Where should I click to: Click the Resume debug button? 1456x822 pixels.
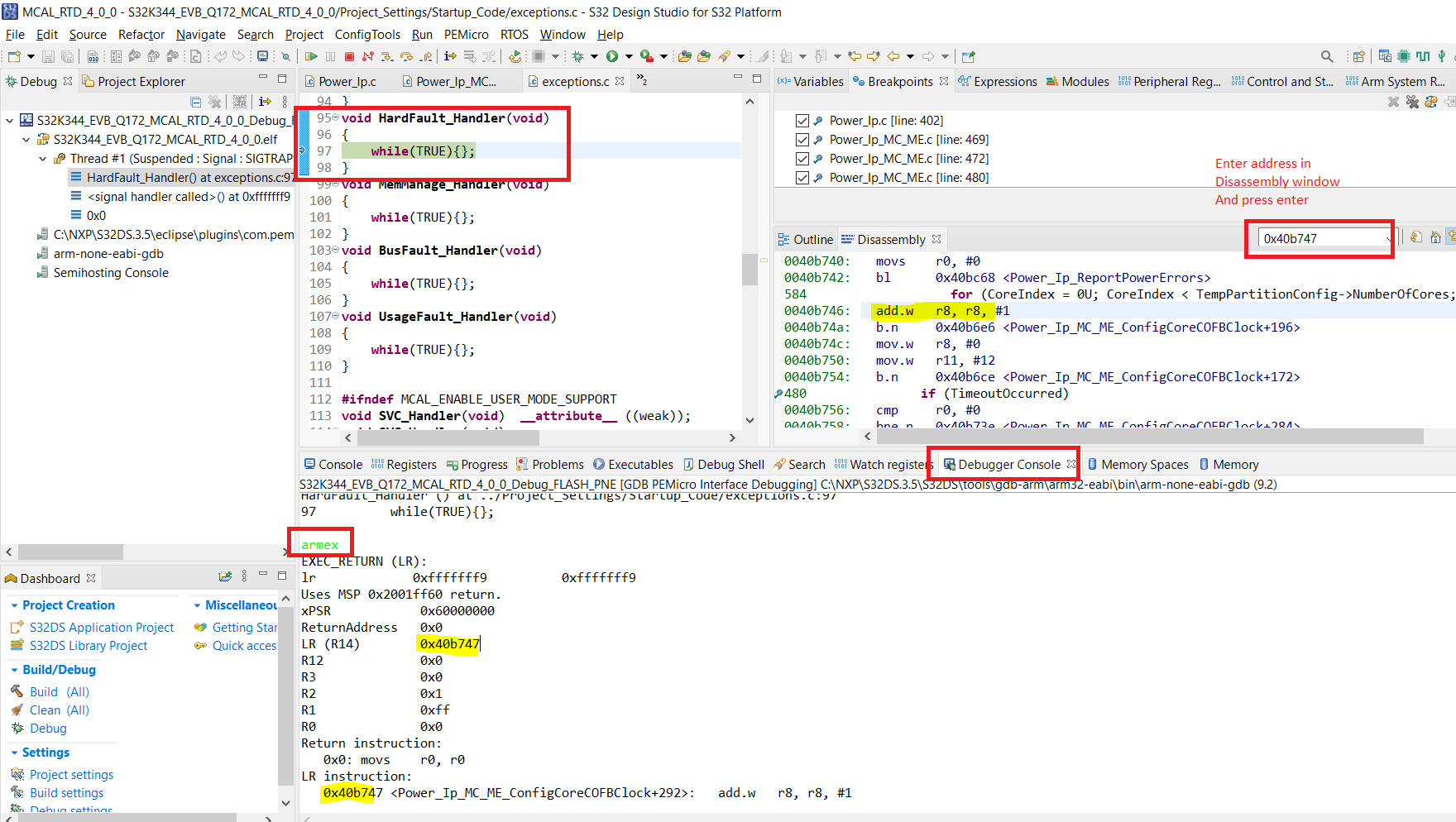311,56
